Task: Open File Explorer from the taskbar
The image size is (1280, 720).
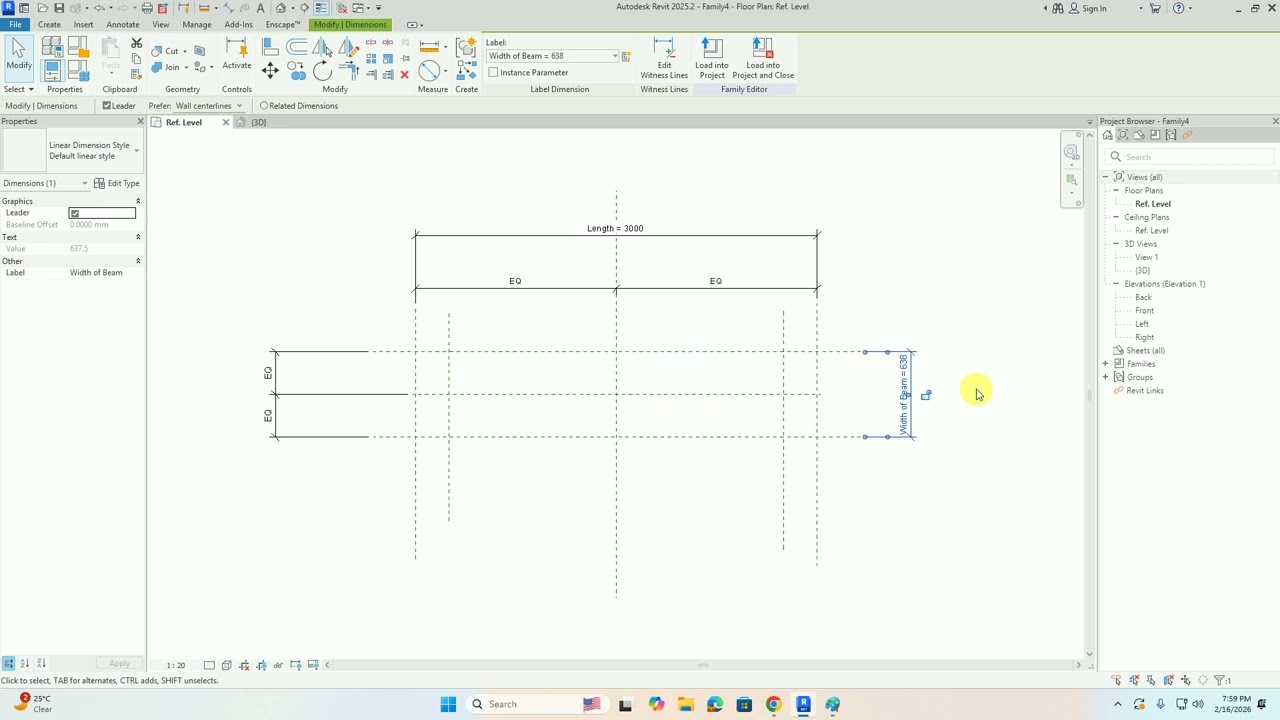Action: [685, 704]
